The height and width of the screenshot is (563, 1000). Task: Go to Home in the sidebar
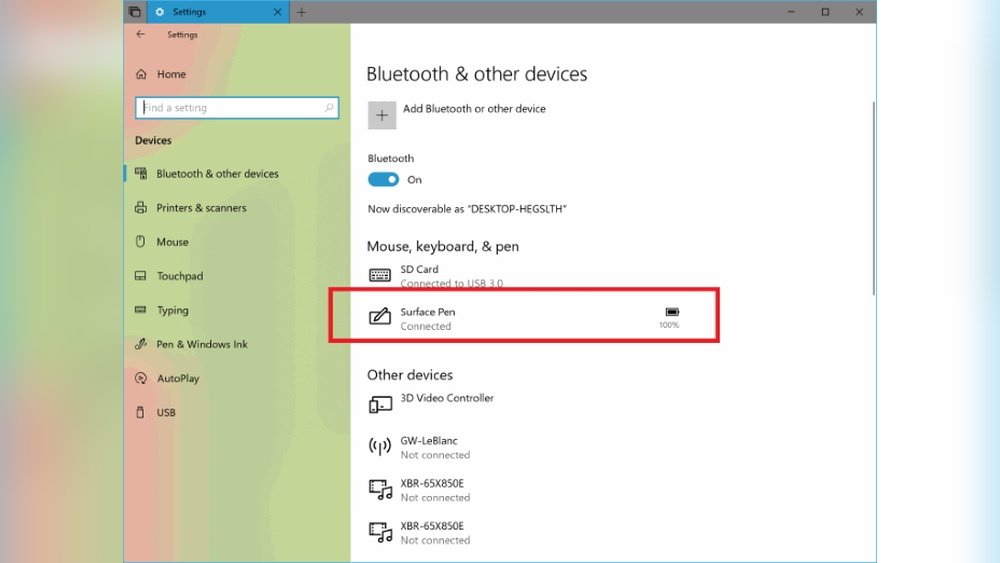tap(171, 74)
